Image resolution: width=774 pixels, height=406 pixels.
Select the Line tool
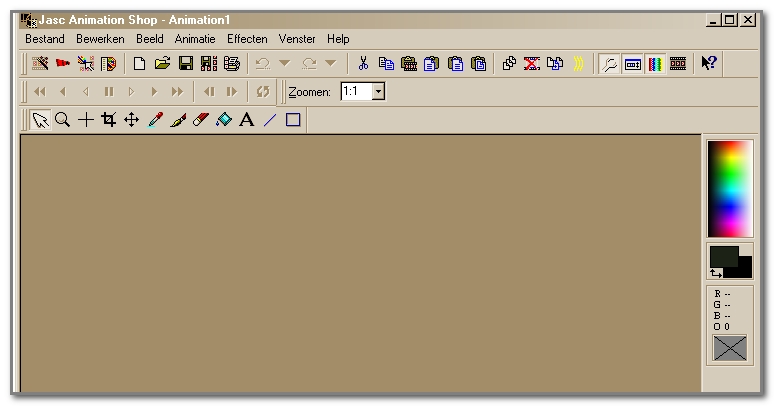(x=270, y=120)
